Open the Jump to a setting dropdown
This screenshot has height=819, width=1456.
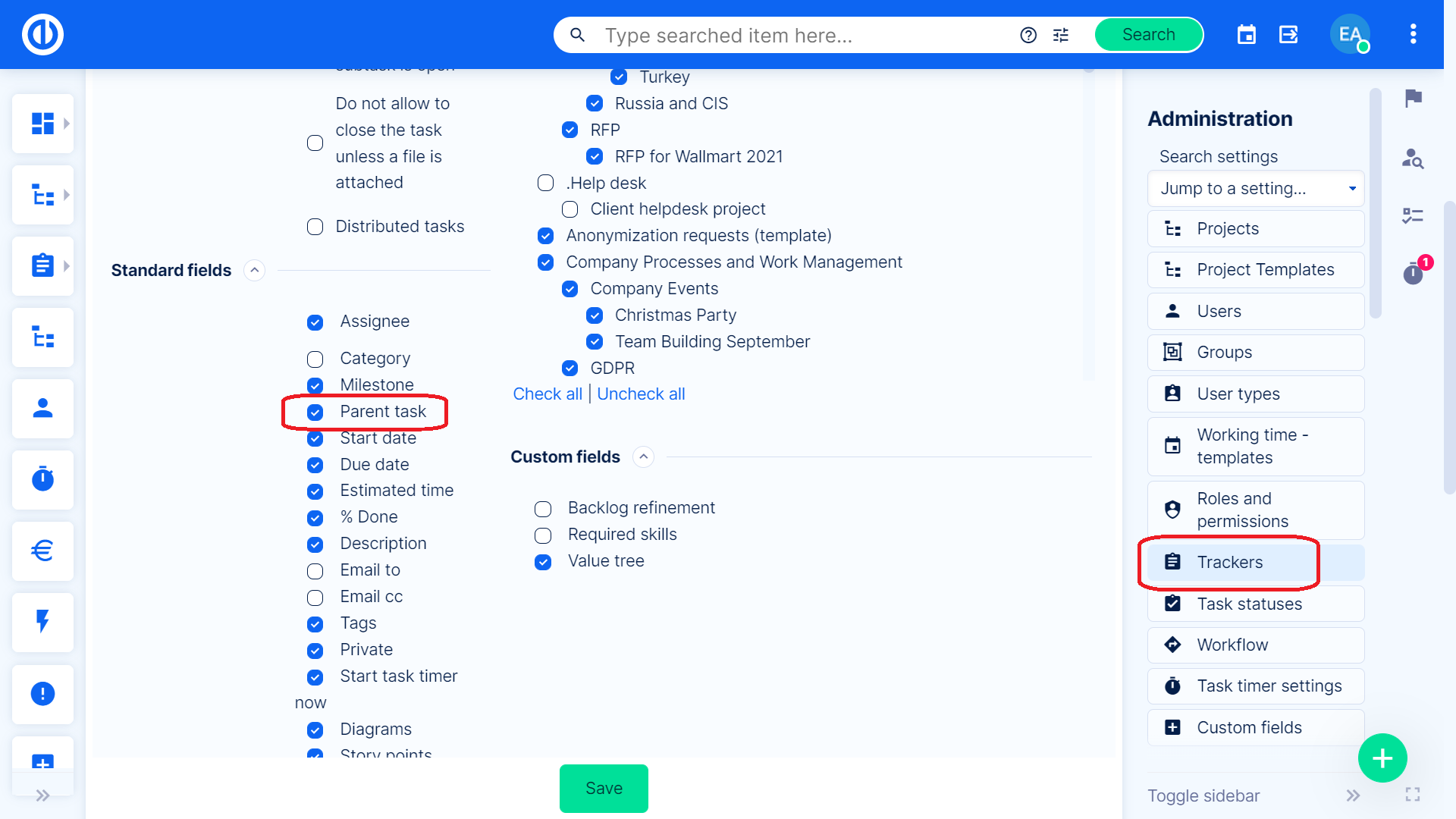(1255, 189)
